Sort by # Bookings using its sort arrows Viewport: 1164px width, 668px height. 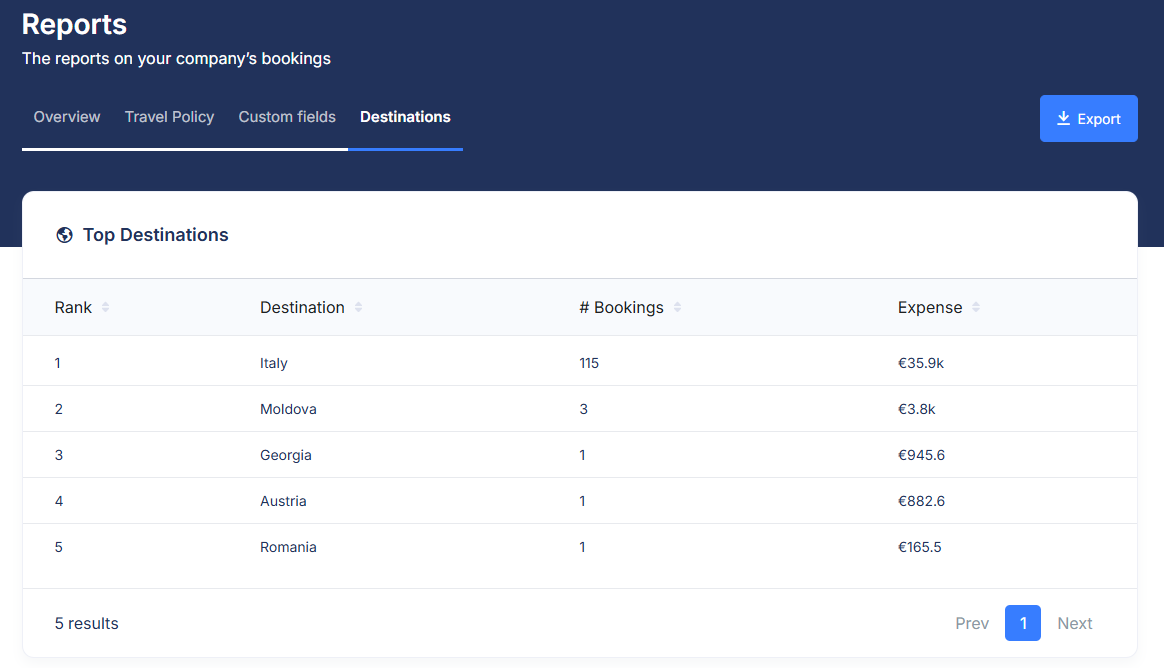point(677,307)
